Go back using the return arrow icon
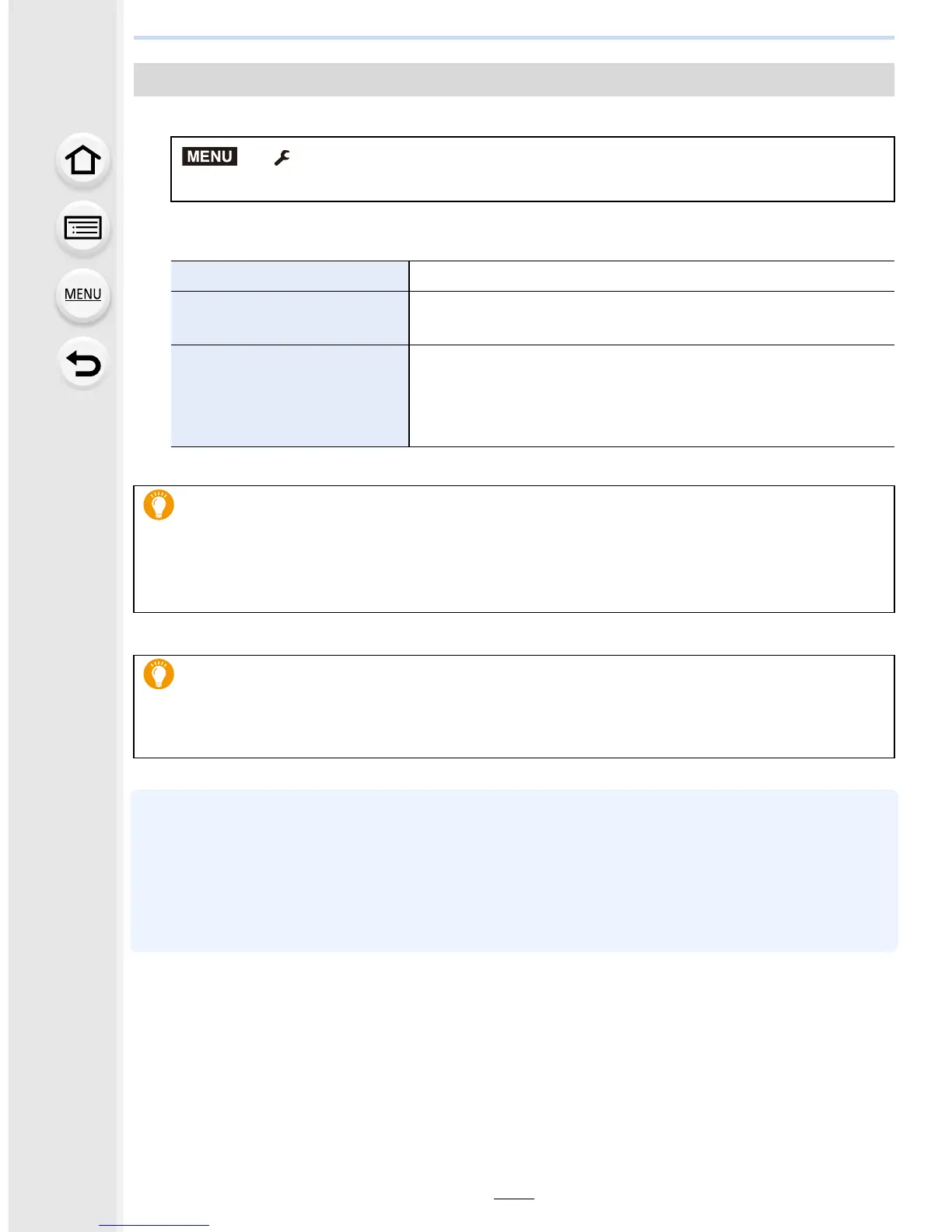 tap(82, 363)
